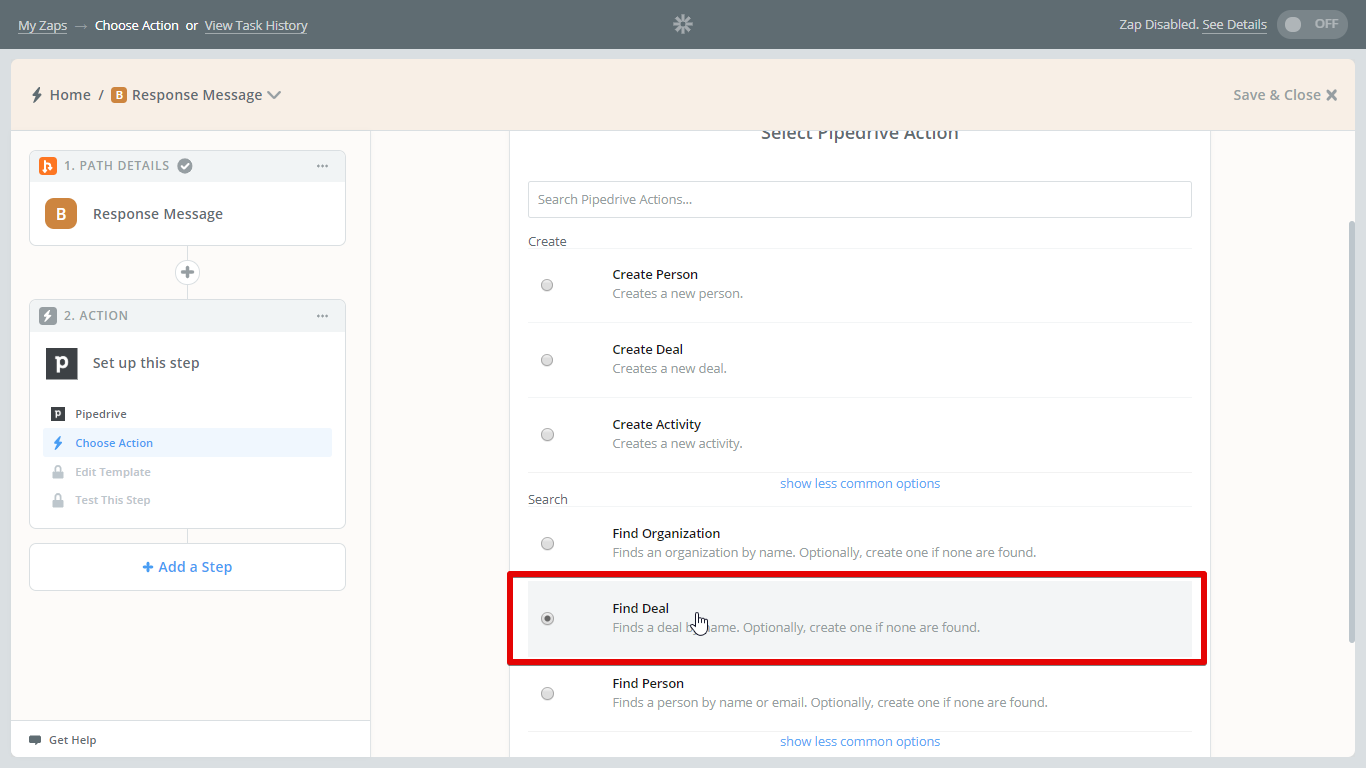
Task: Click the Create Person option label
Action: click(655, 275)
